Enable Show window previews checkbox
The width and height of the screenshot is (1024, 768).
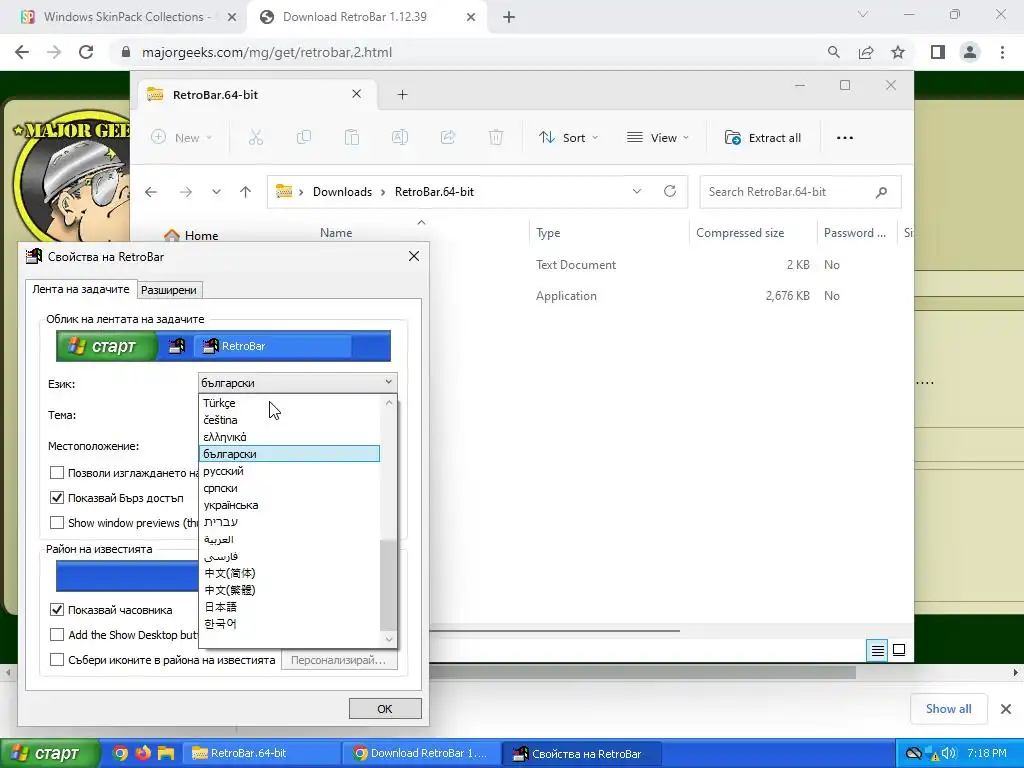(57, 522)
